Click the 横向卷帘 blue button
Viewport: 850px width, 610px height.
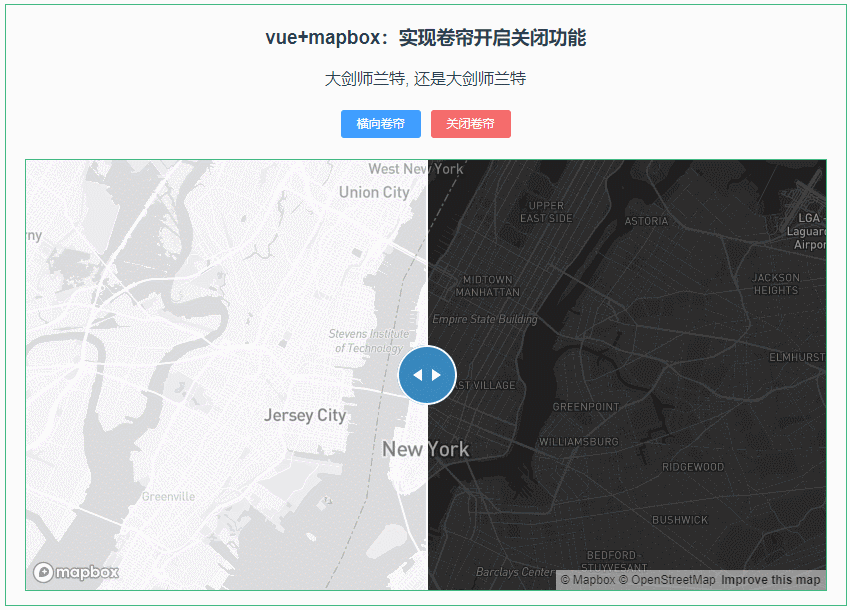click(381, 124)
